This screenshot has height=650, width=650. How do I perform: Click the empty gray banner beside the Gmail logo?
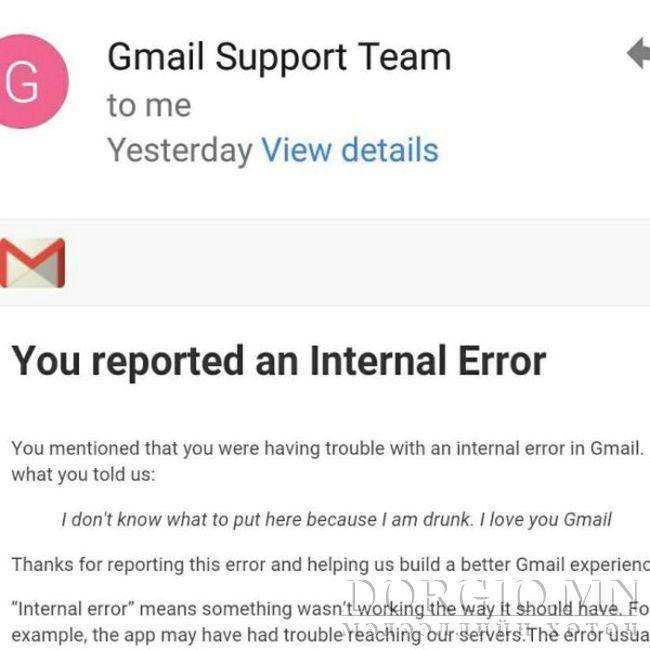(x=357, y=263)
